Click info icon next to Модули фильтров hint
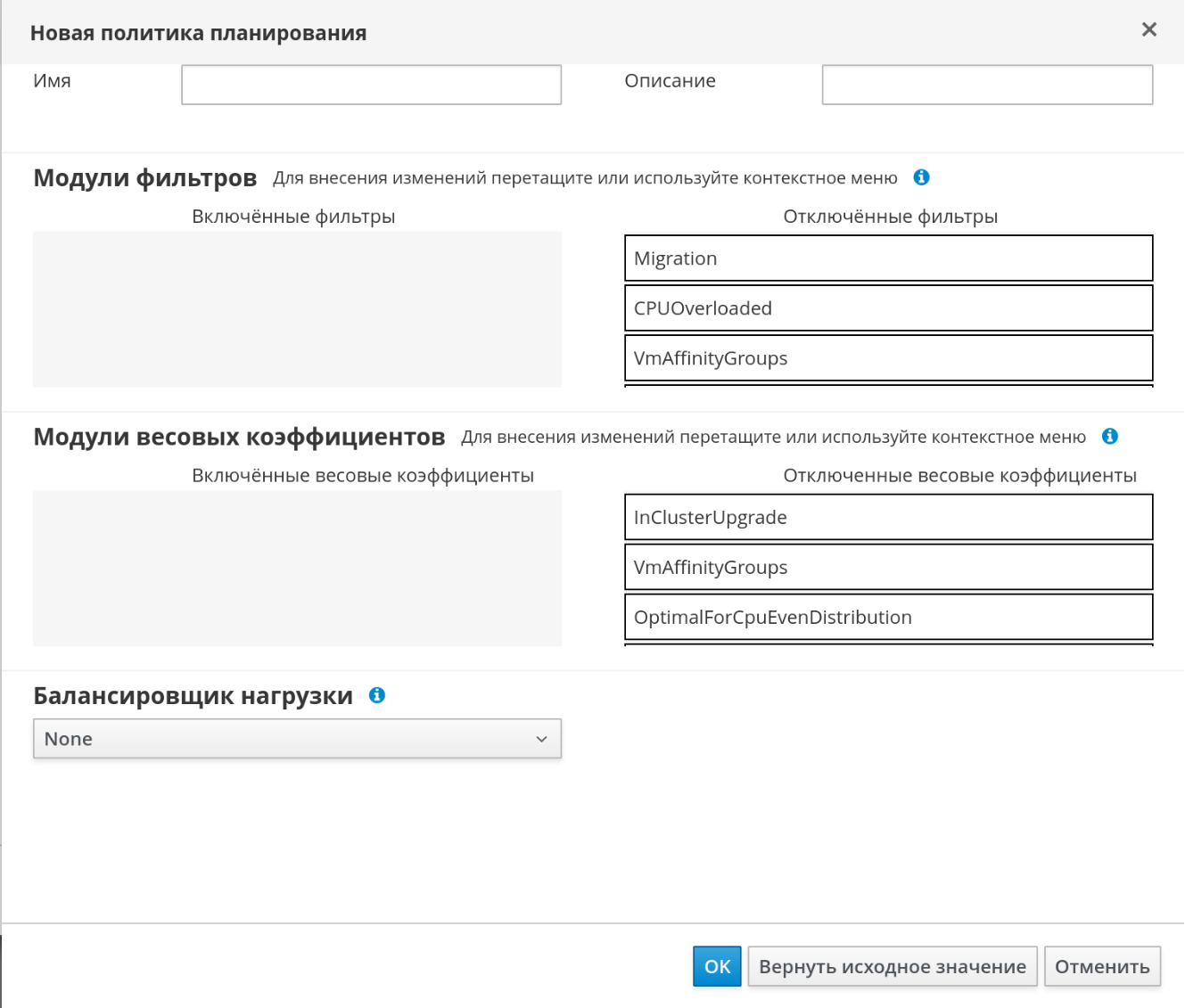 point(922,177)
